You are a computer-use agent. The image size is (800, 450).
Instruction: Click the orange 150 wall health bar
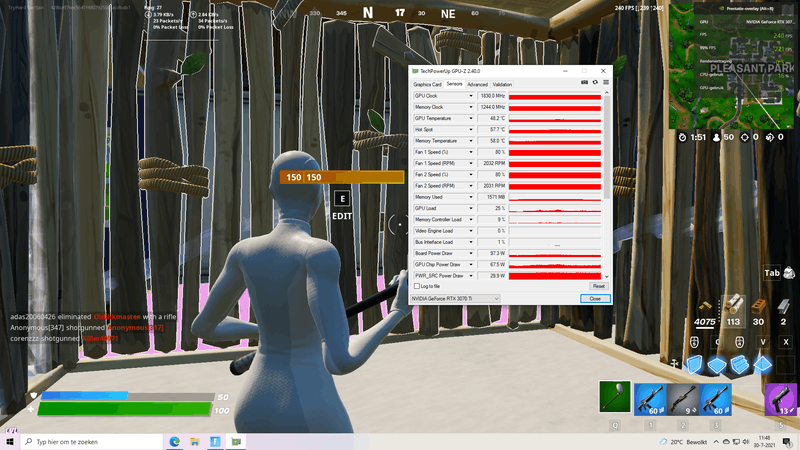(x=342, y=177)
